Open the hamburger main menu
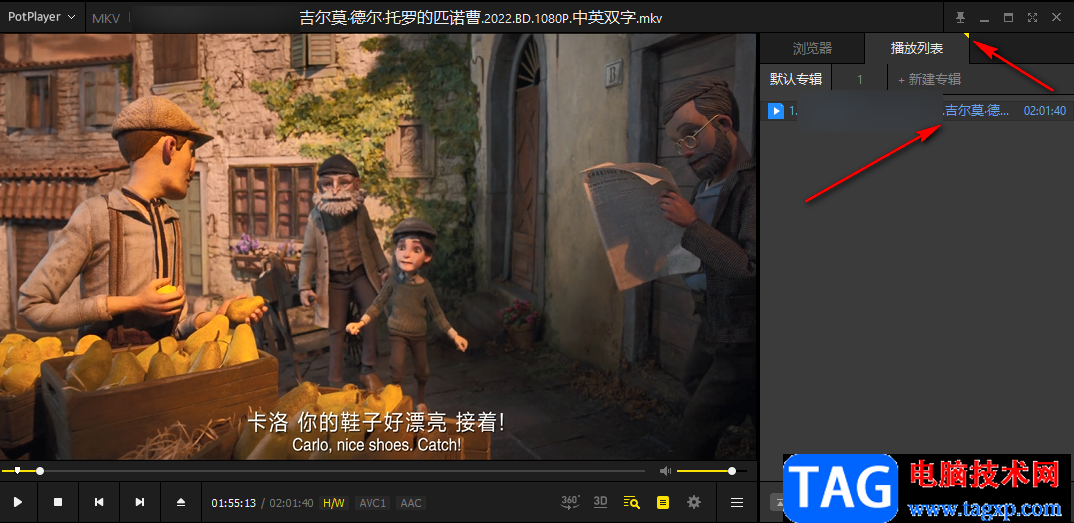Screen dimensions: 1074x523 coord(737,502)
